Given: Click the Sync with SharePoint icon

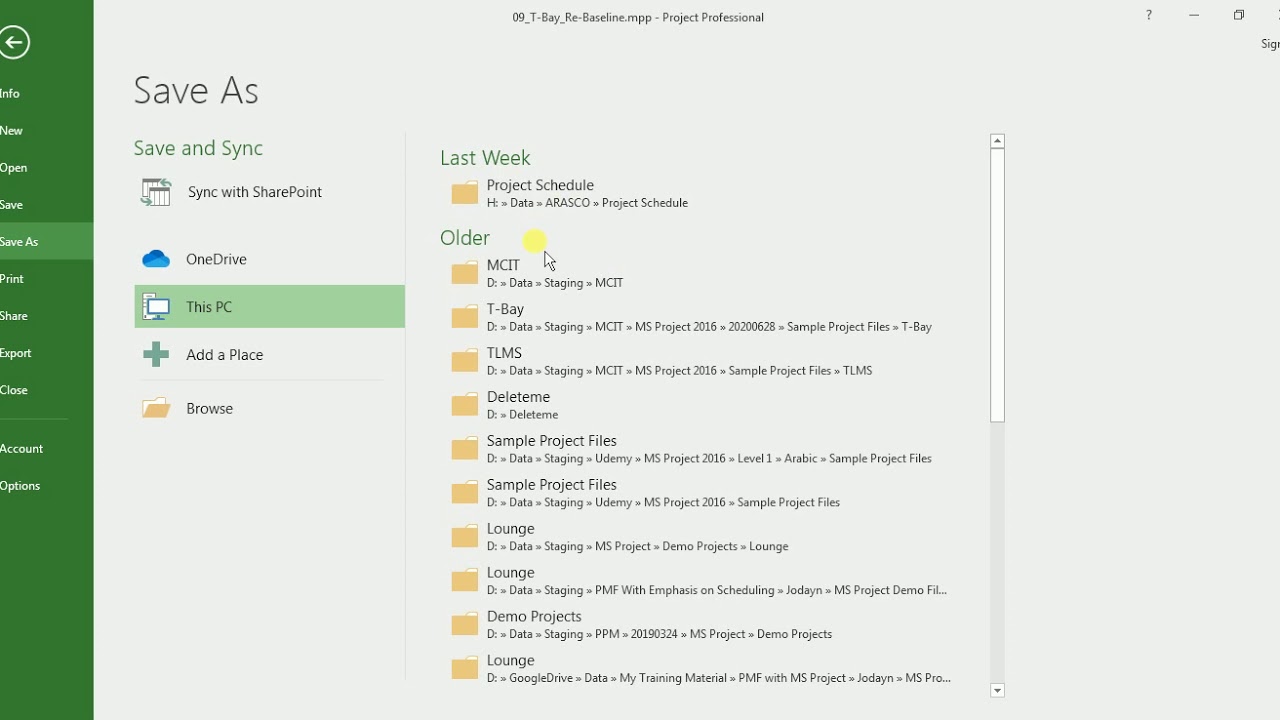Looking at the screenshot, I should pyautogui.click(x=156, y=192).
